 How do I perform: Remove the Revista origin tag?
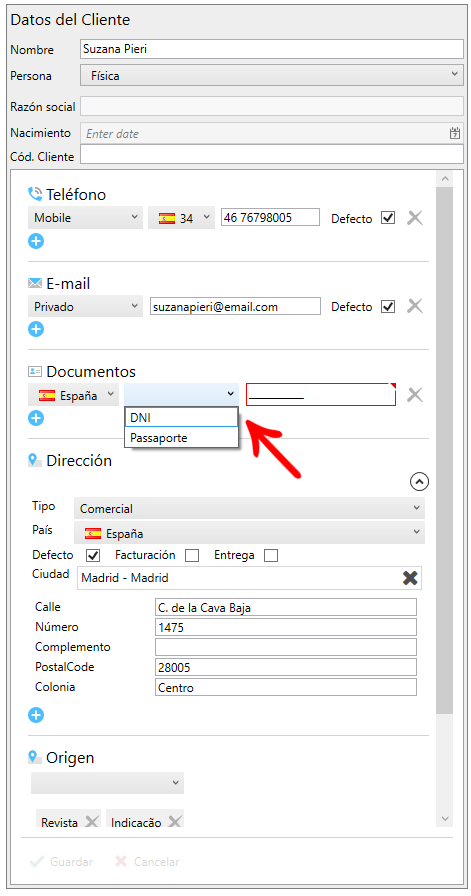[91, 822]
